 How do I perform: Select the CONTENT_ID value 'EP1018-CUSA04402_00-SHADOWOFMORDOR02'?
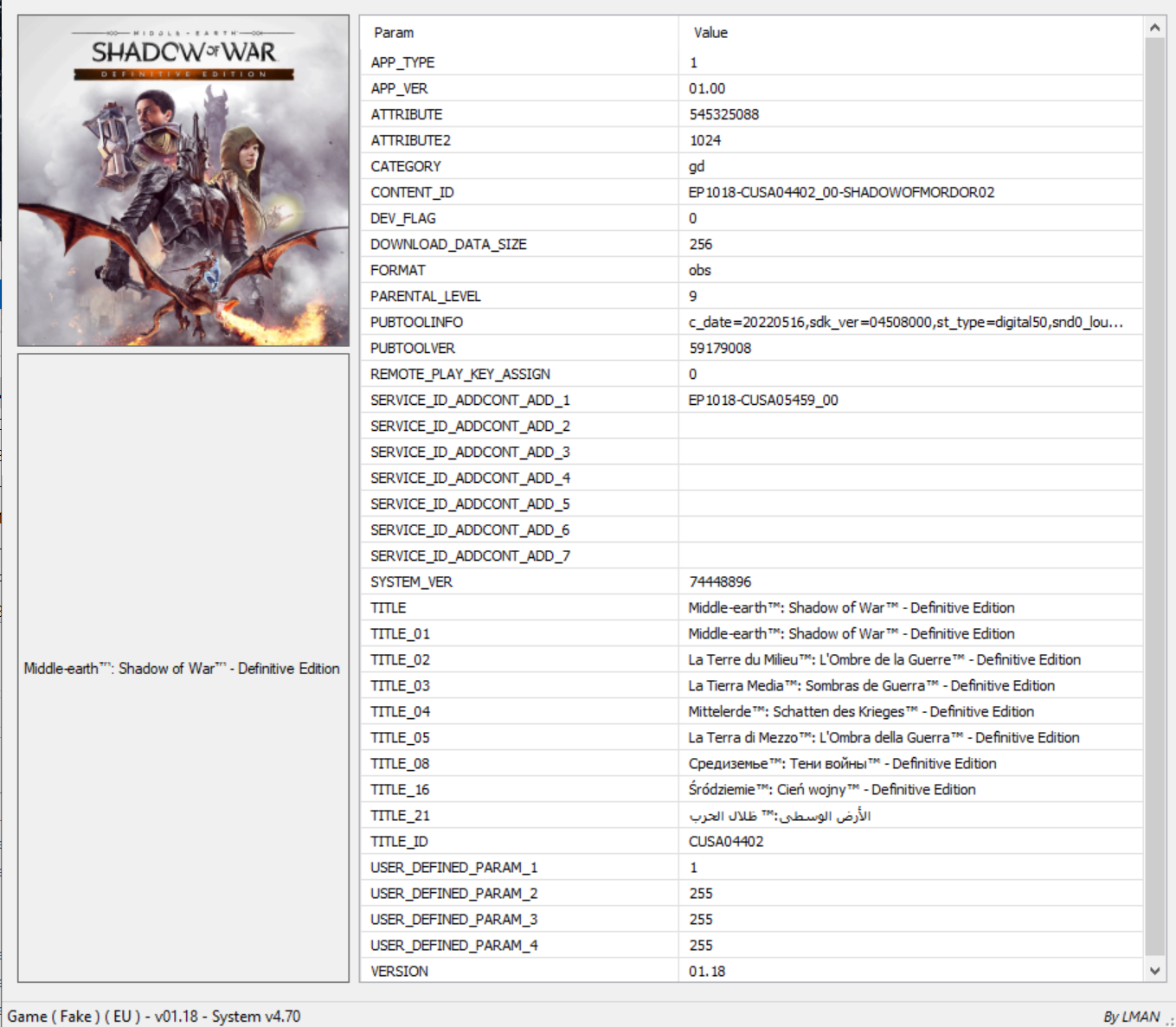tap(841, 192)
